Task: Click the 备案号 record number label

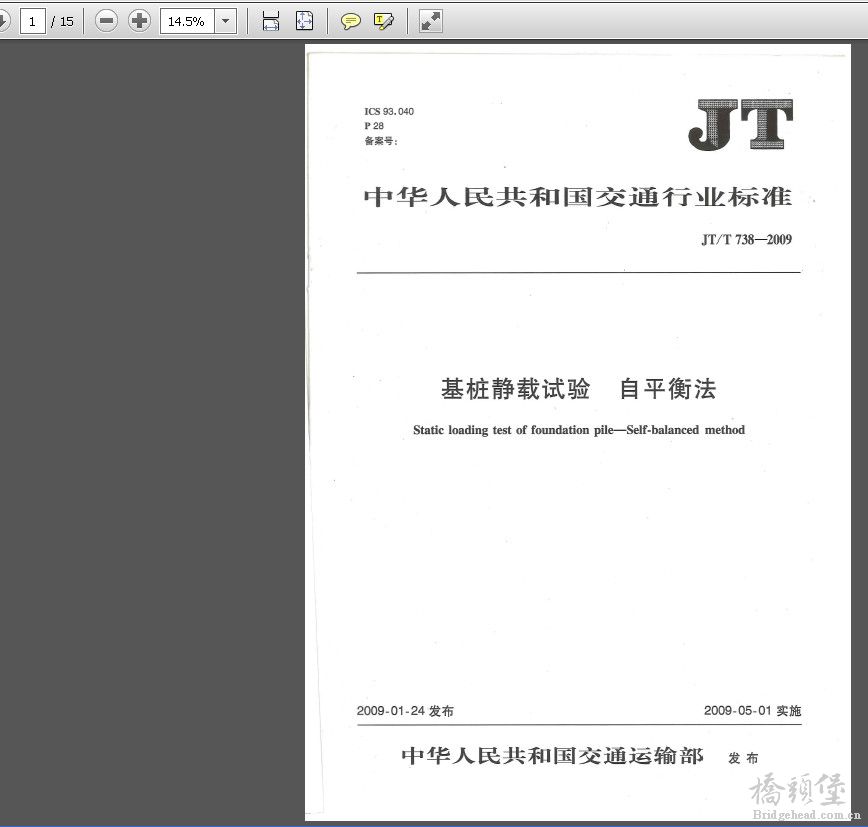Action: click(x=381, y=141)
